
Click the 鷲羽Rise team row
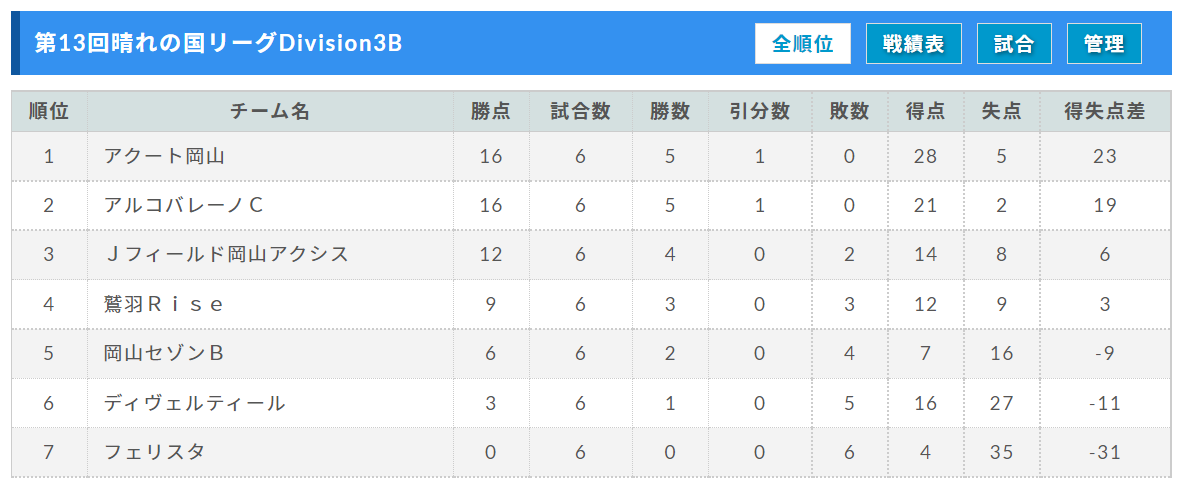[x=591, y=304]
